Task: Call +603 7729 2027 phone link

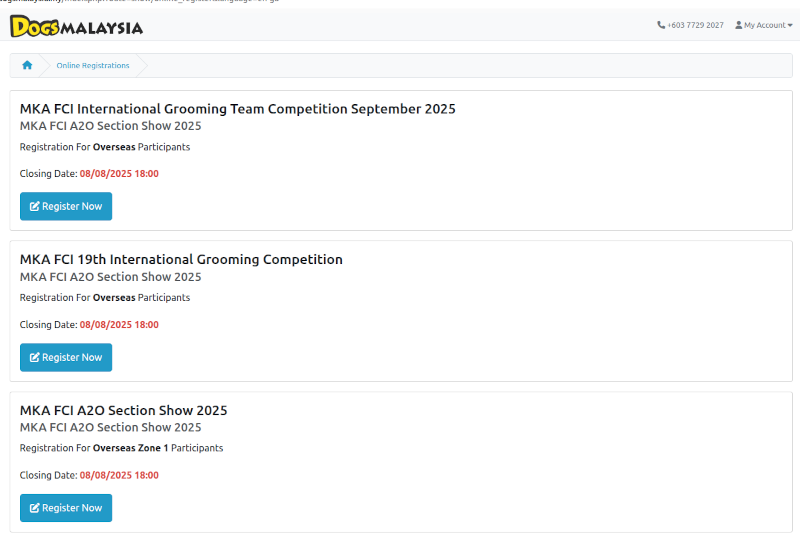Action: coord(690,25)
